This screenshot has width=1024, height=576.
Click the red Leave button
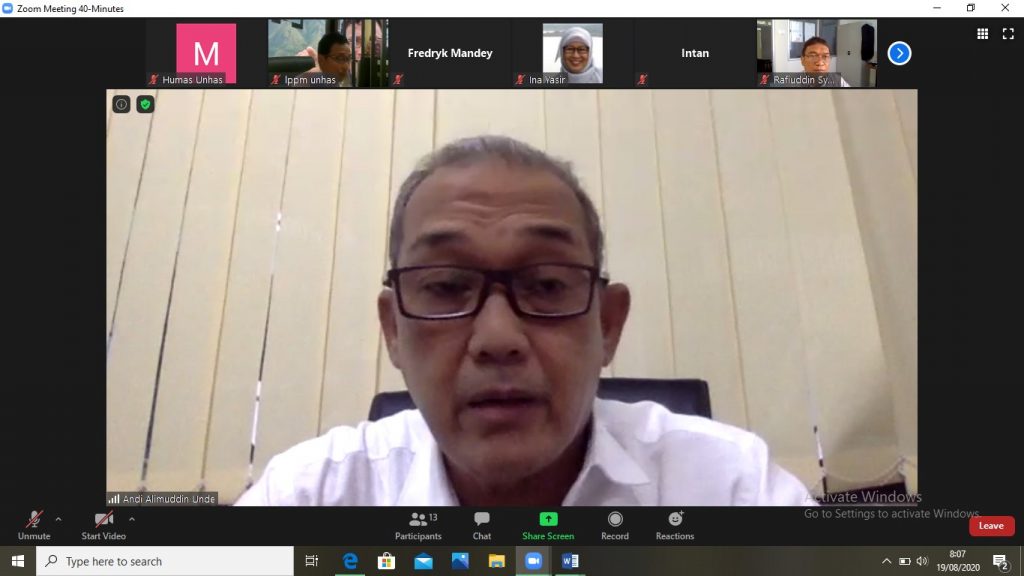[990, 525]
